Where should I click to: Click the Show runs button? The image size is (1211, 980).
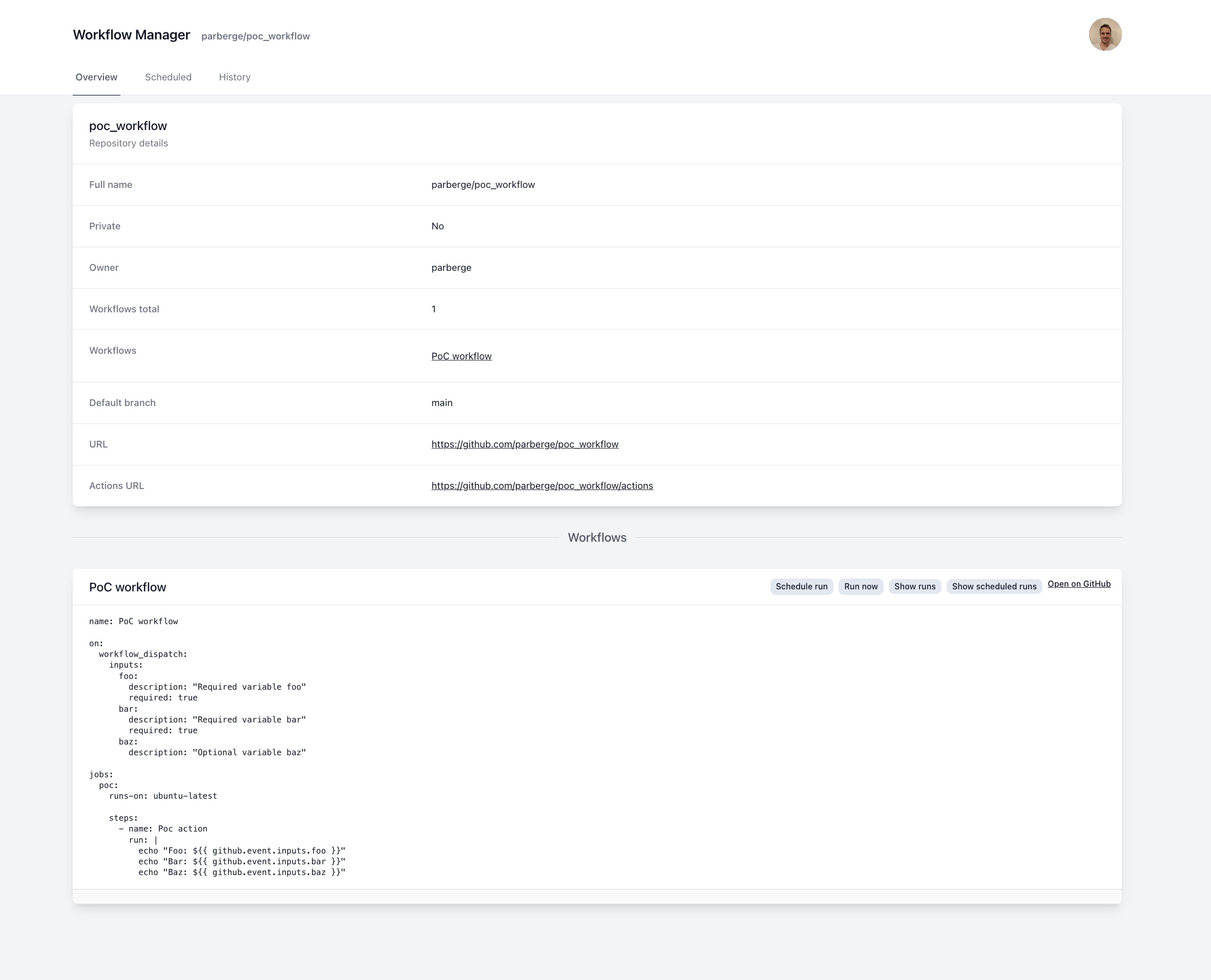tap(914, 587)
